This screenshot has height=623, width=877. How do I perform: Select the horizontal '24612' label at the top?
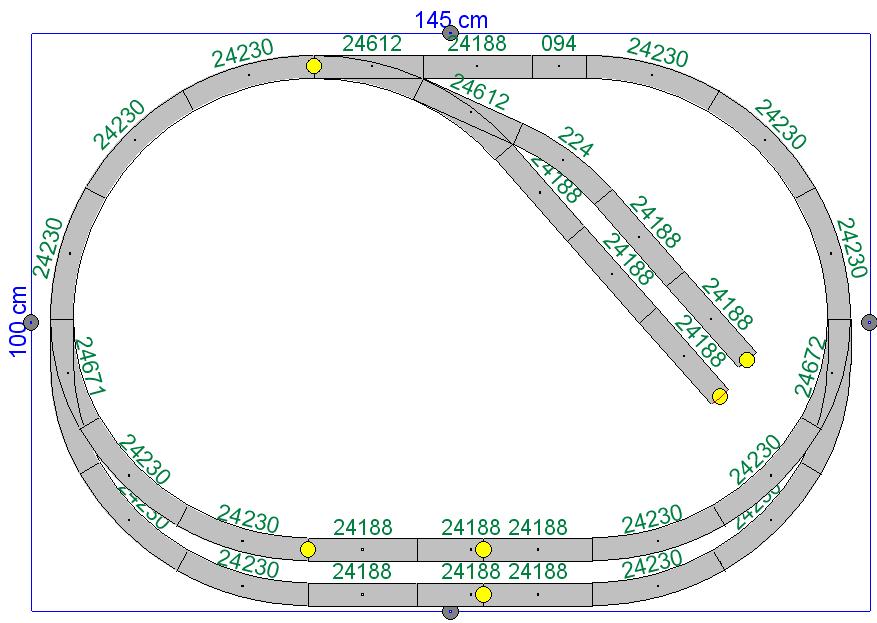coord(372,44)
